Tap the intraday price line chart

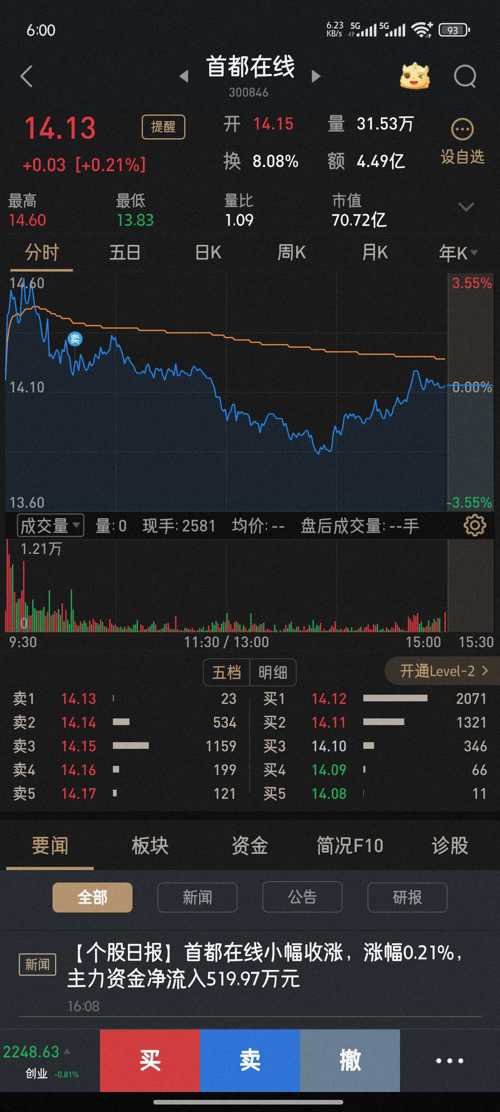click(227, 393)
